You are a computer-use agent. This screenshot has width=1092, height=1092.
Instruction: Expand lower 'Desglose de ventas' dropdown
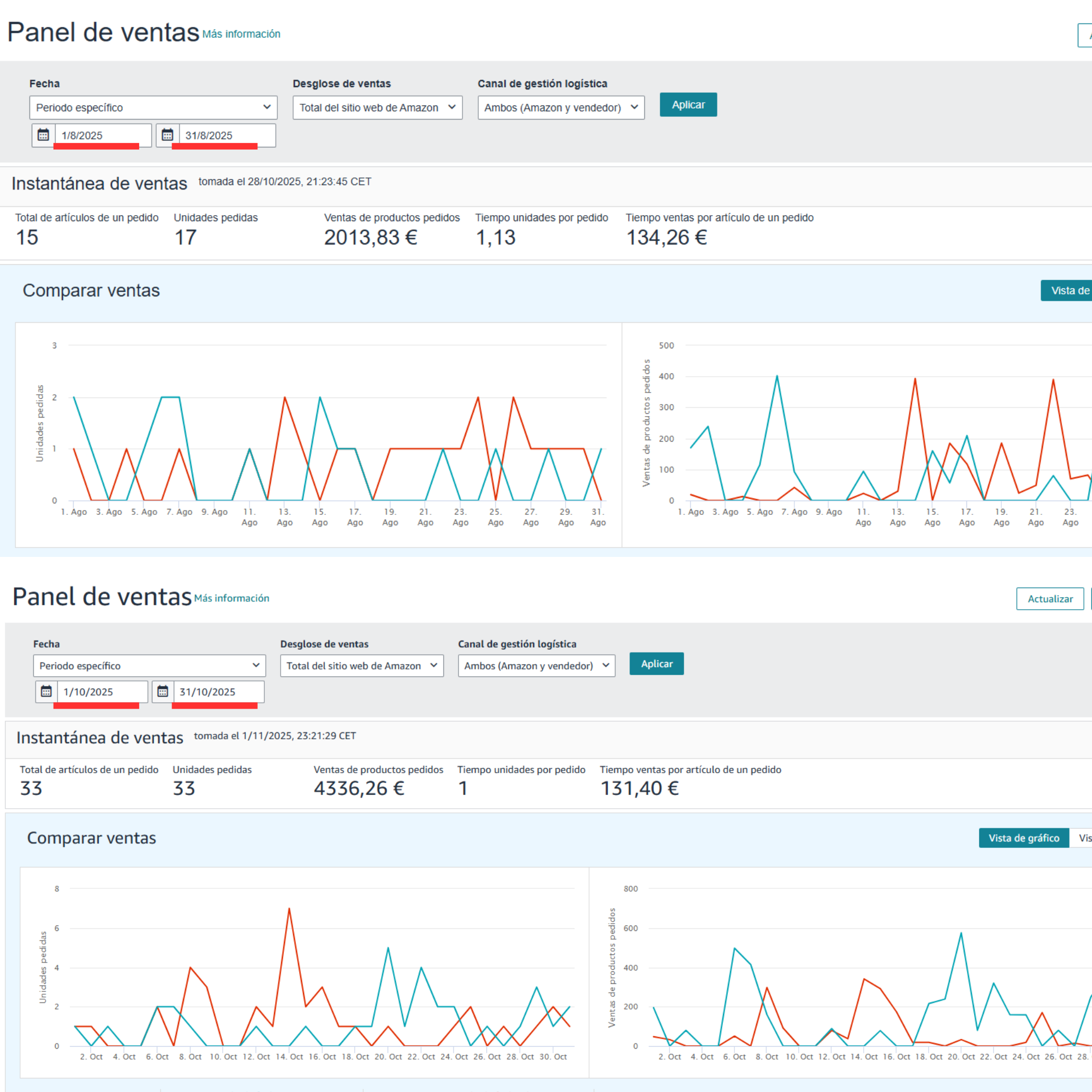pyautogui.click(x=362, y=665)
